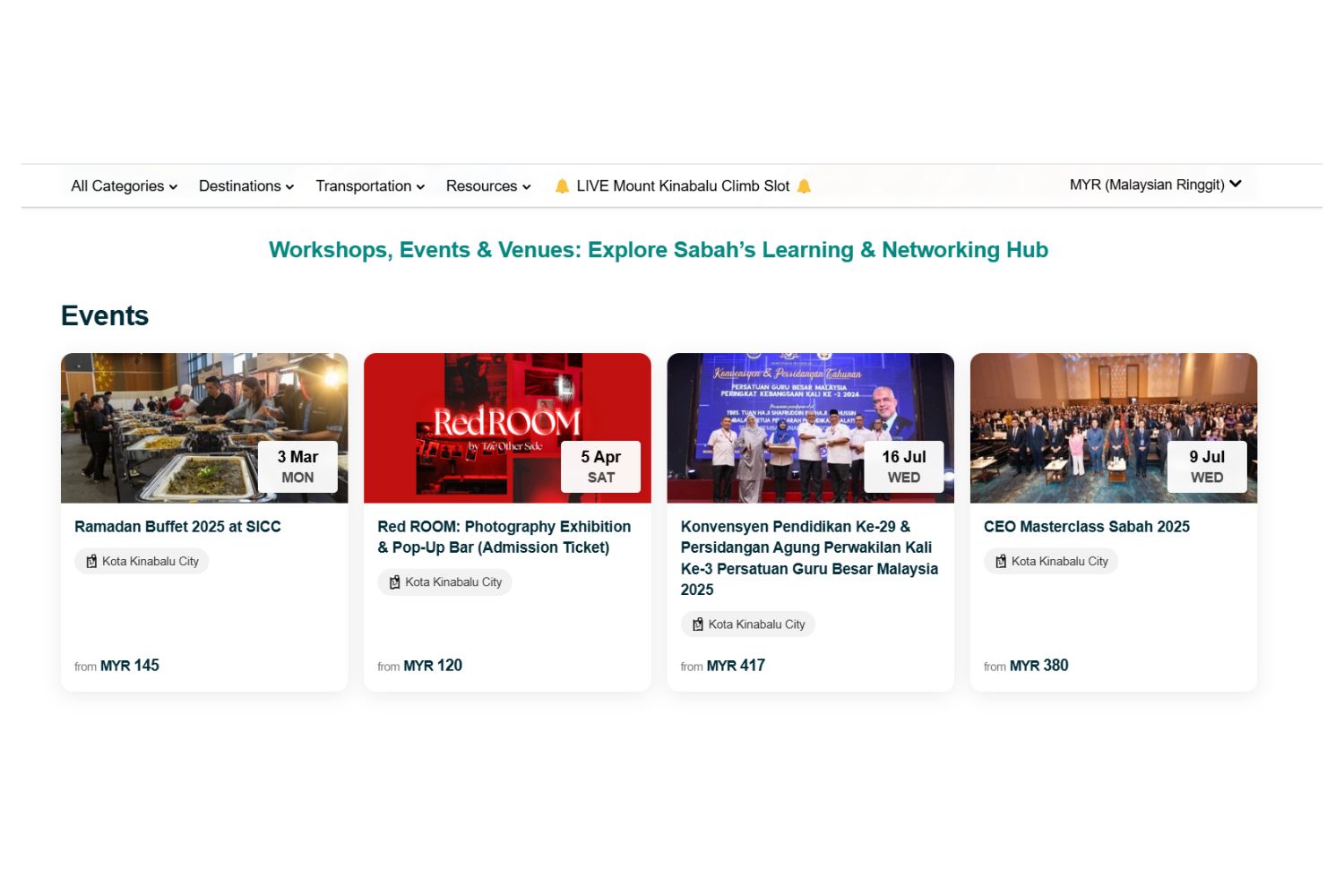The image size is (1344, 896).
Task: Expand the All Categories dropdown
Action: coord(124,186)
